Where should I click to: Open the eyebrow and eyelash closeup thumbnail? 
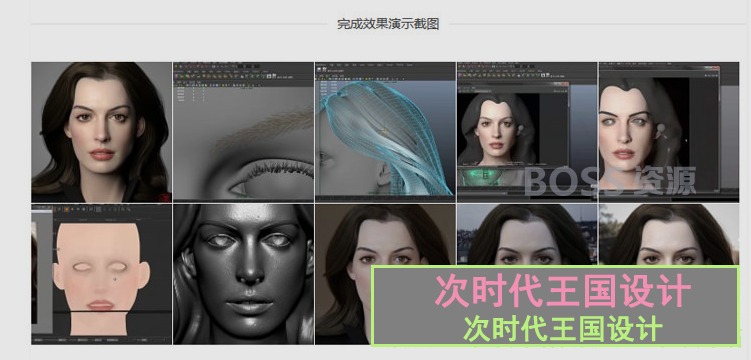coord(243,132)
